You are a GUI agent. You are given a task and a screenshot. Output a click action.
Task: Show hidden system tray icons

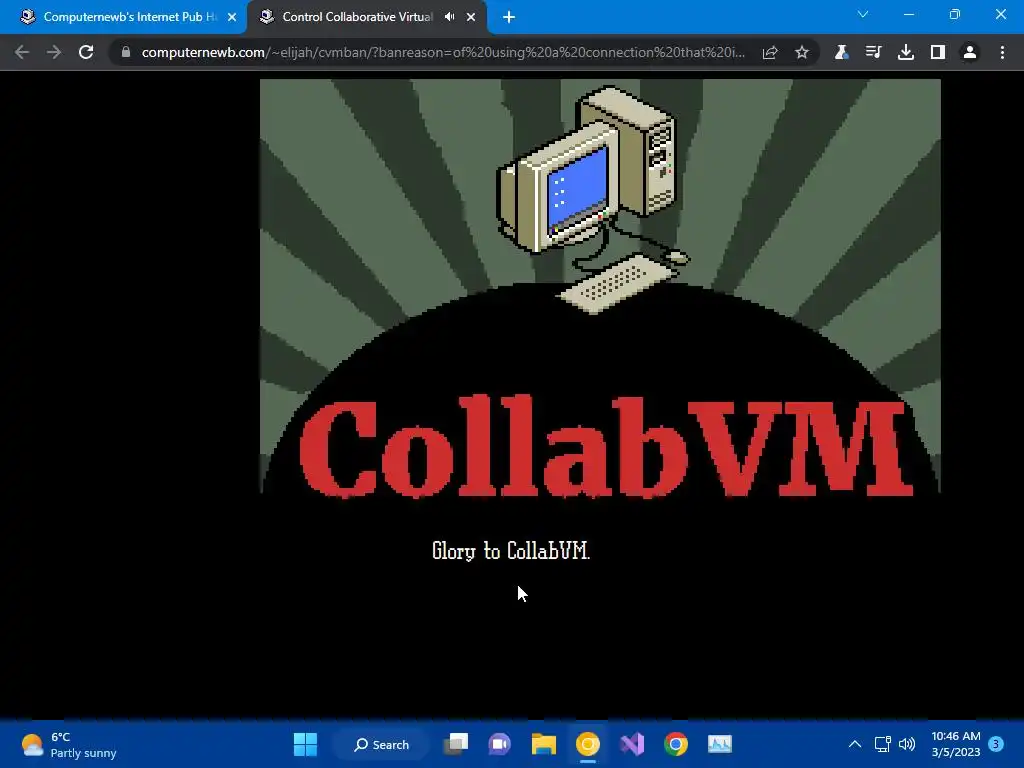(854, 744)
